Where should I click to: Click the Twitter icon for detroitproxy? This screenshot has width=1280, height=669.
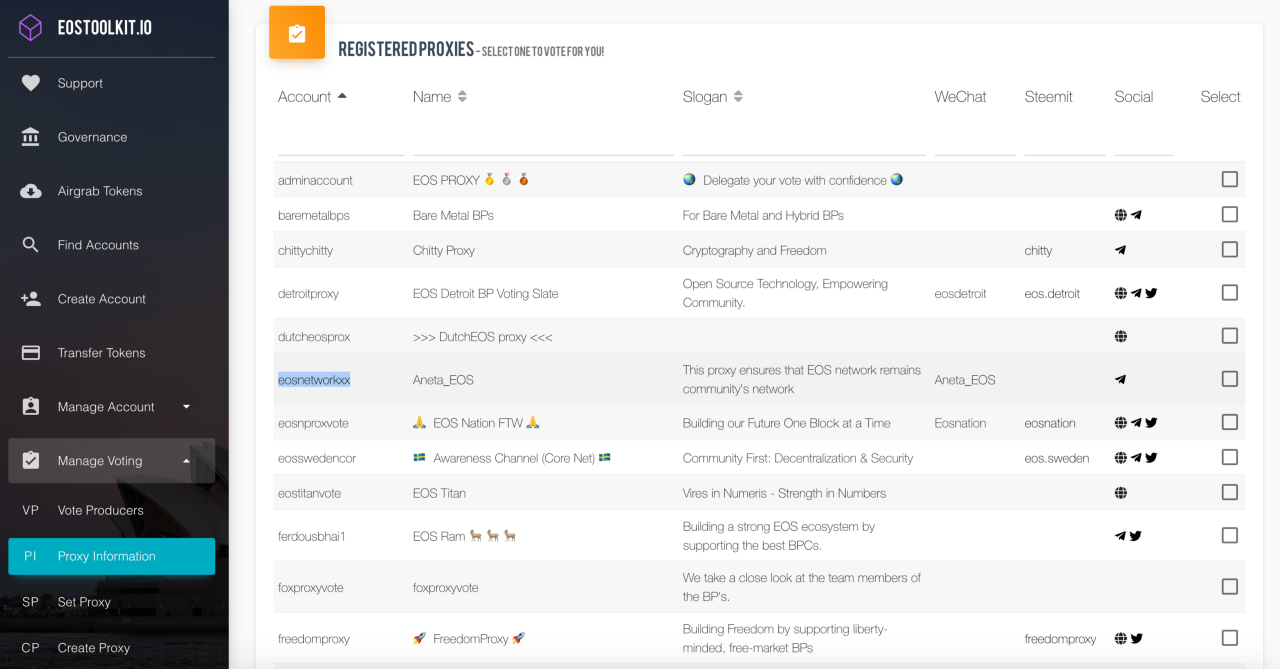[1151, 294]
